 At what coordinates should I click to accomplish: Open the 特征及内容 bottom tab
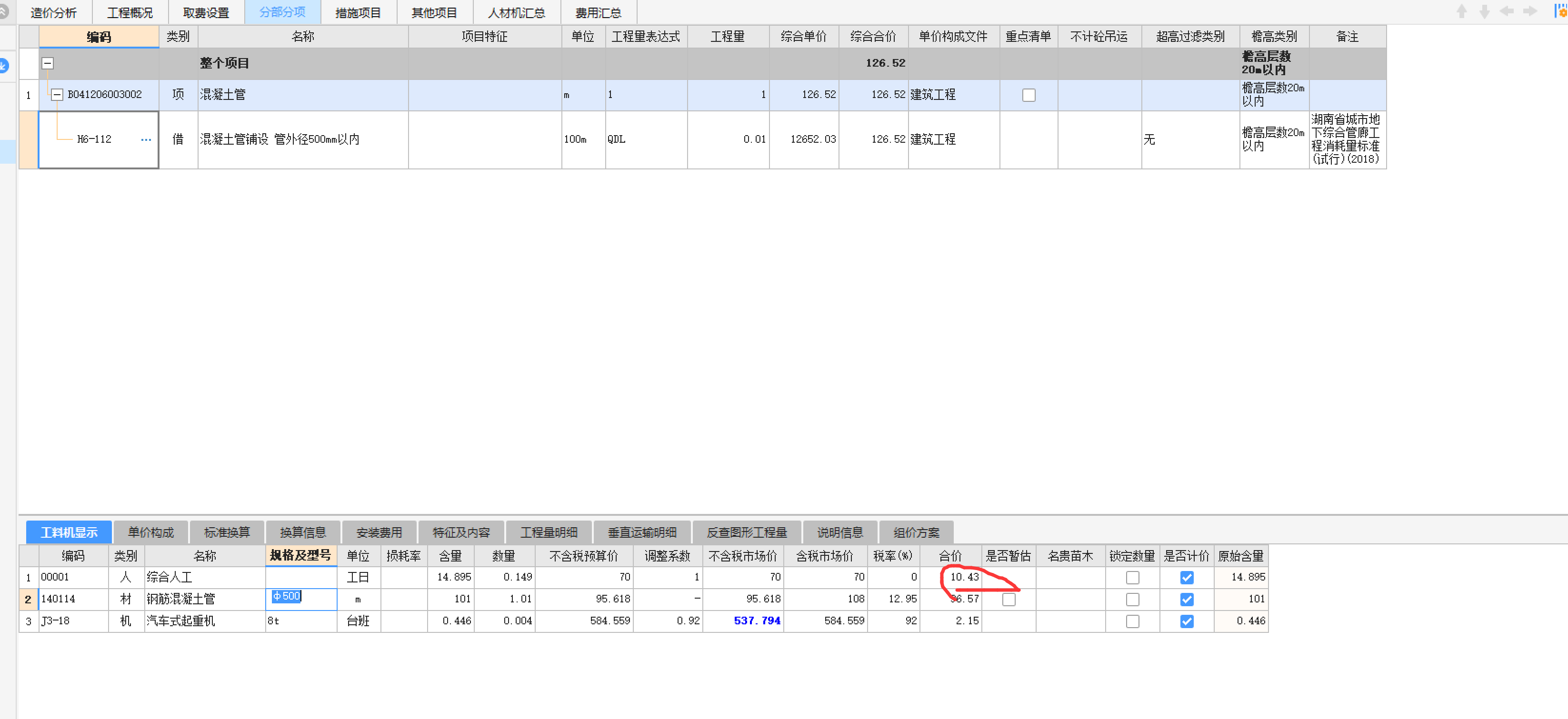(x=461, y=532)
